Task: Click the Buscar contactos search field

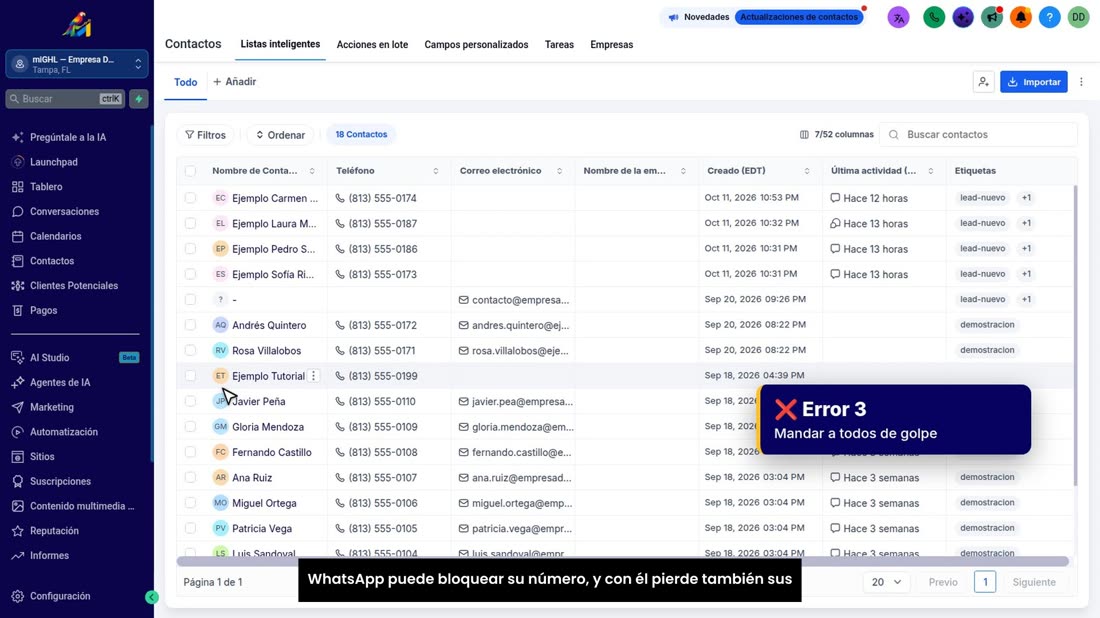Action: [979, 135]
